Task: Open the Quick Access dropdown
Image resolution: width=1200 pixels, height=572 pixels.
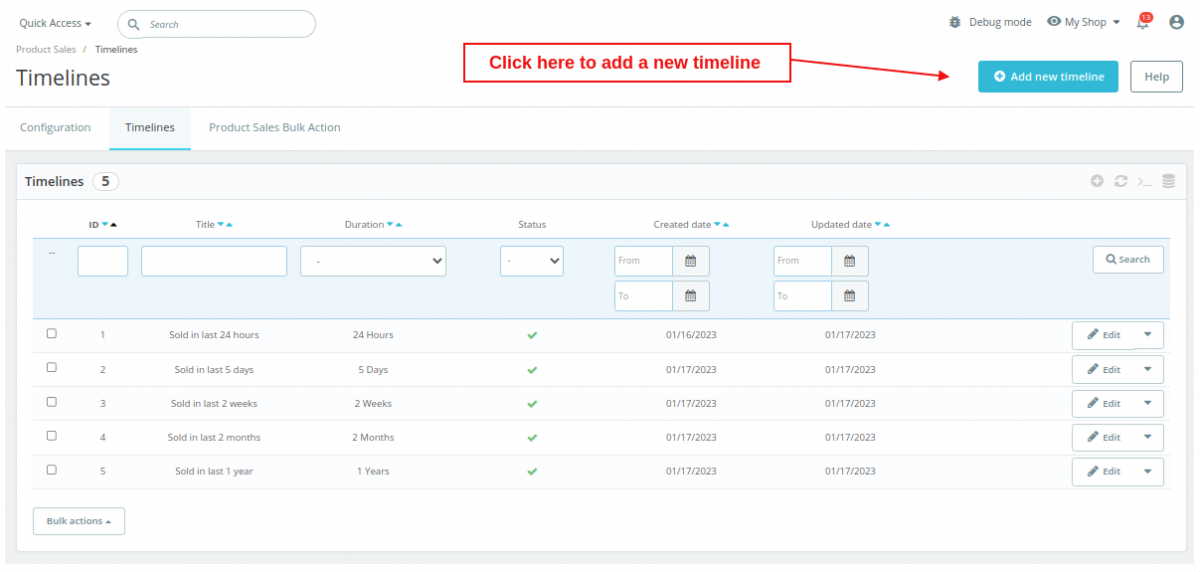Action: pyautogui.click(x=55, y=23)
